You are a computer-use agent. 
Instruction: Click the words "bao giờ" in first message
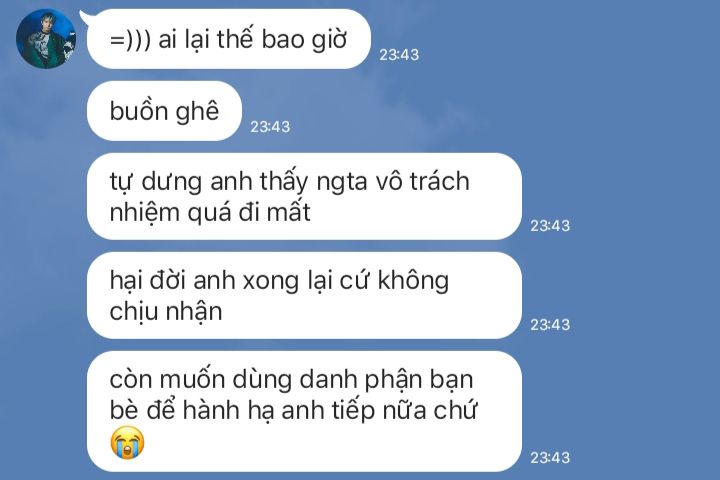tap(304, 40)
